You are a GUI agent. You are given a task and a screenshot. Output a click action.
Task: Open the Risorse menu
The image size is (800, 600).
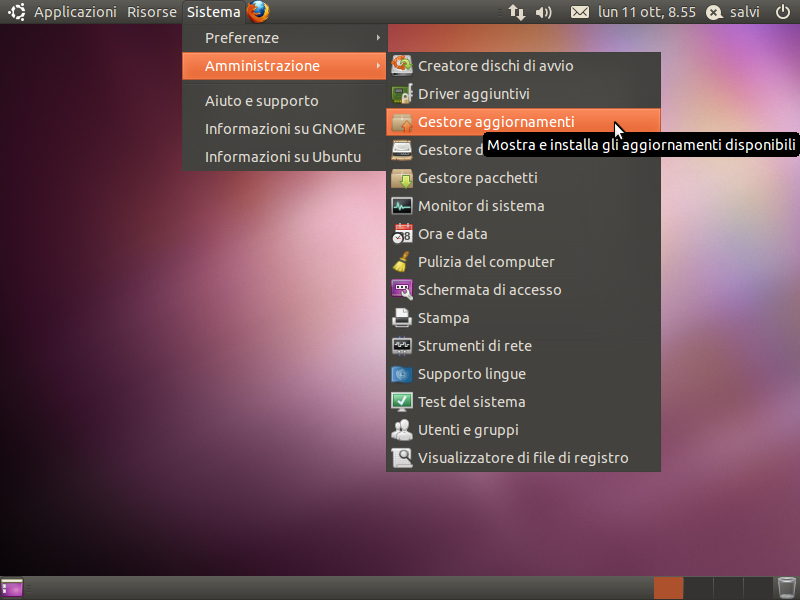tap(152, 12)
